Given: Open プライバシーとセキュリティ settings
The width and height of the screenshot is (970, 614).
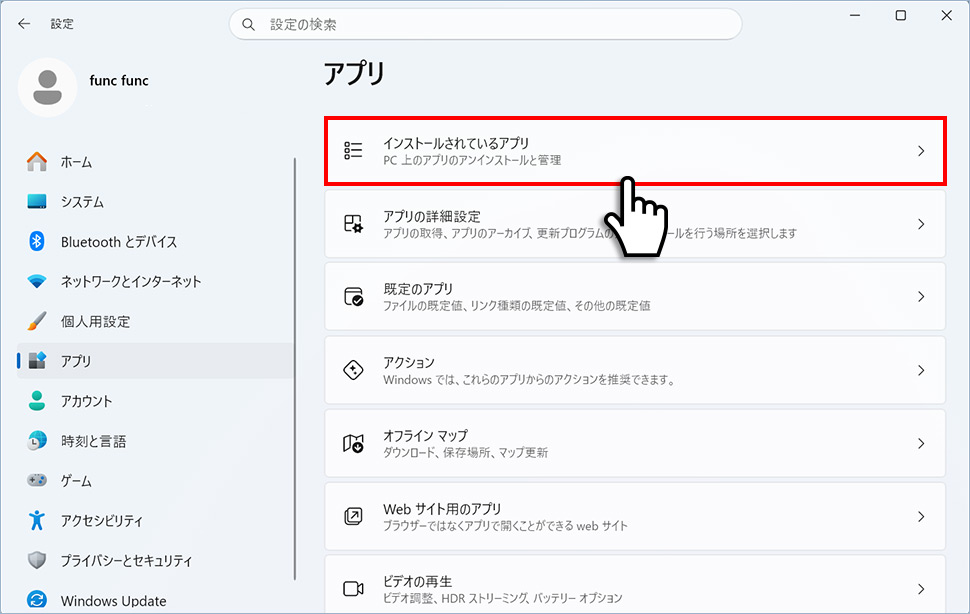Looking at the screenshot, I should point(155,560).
